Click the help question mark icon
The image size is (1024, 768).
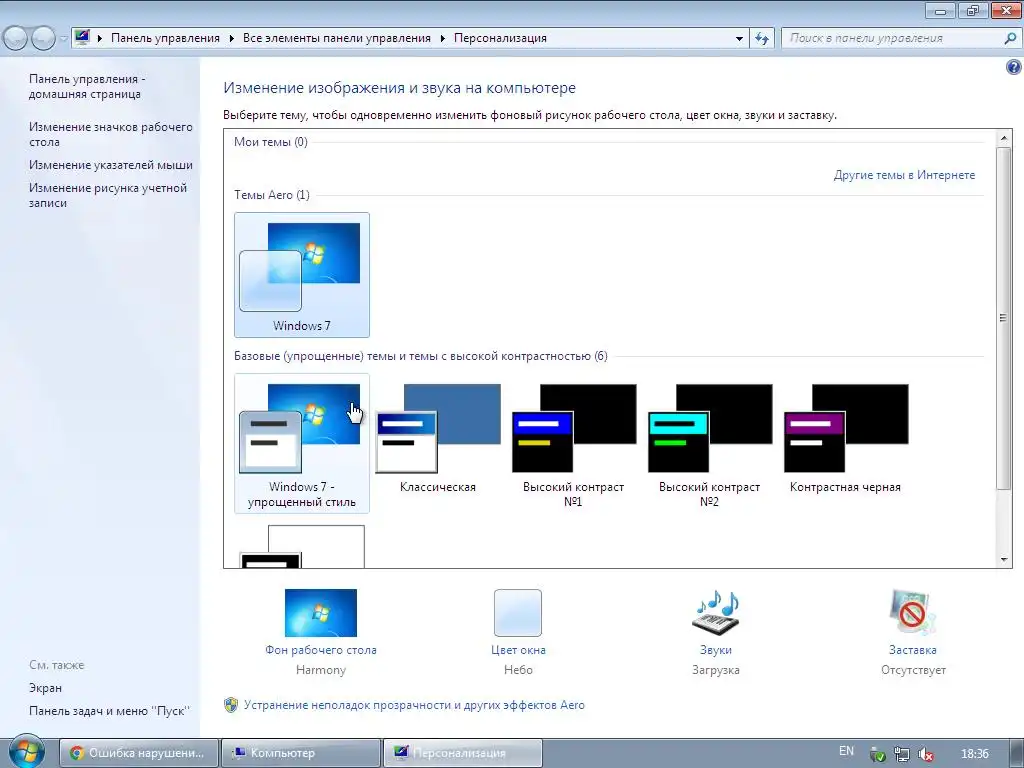click(1014, 67)
